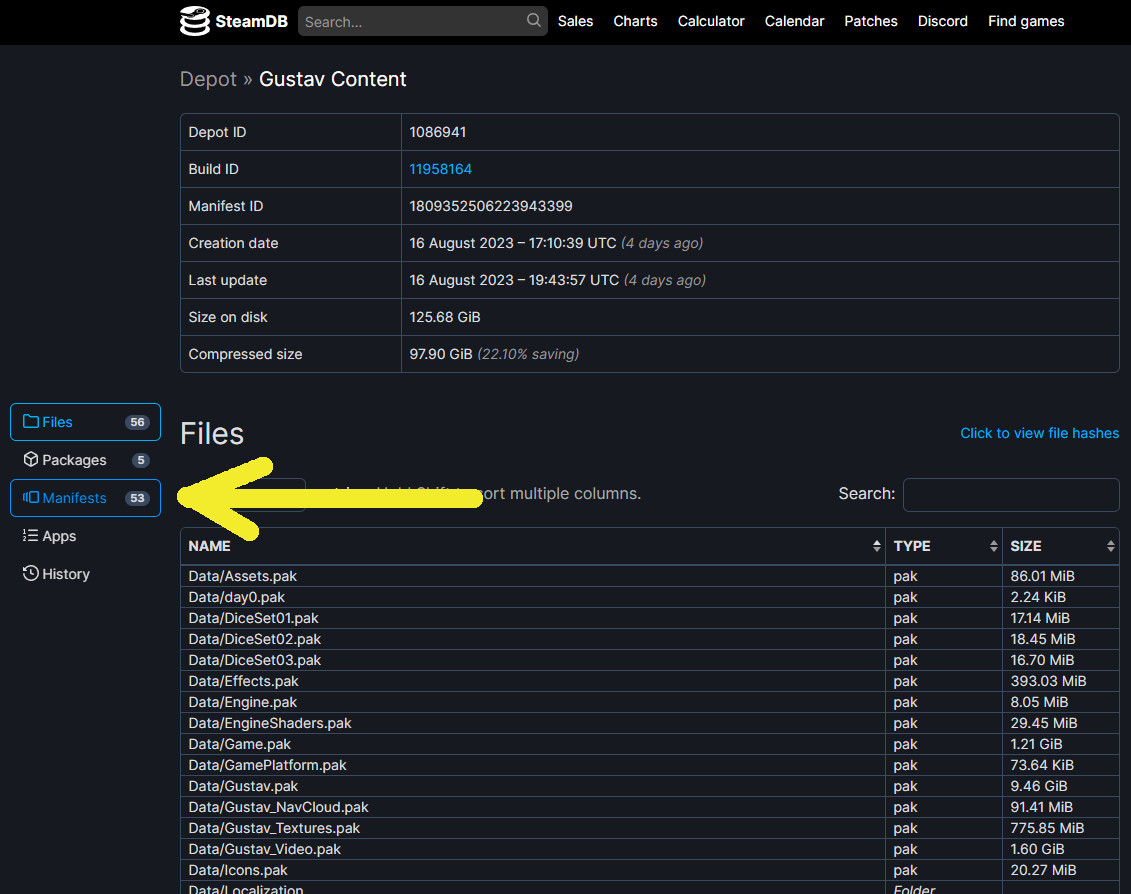
Task: Open the Discord link in navbar
Action: pos(942,21)
